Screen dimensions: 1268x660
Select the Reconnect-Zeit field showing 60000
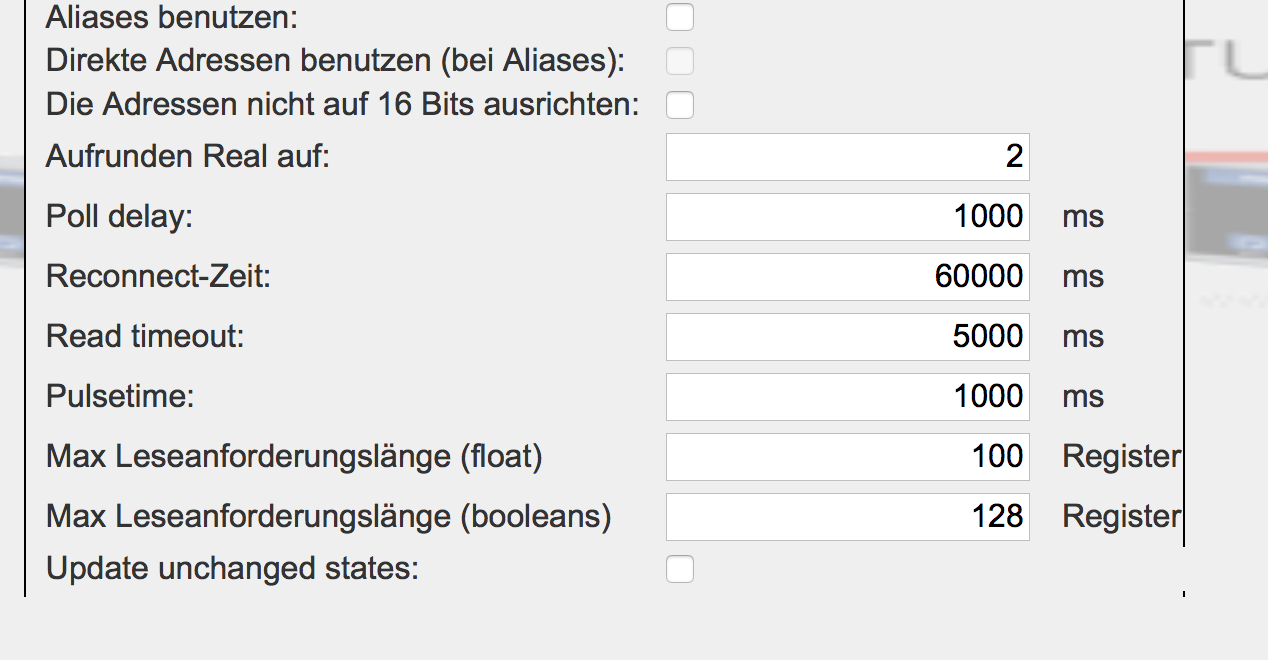tap(848, 277)
